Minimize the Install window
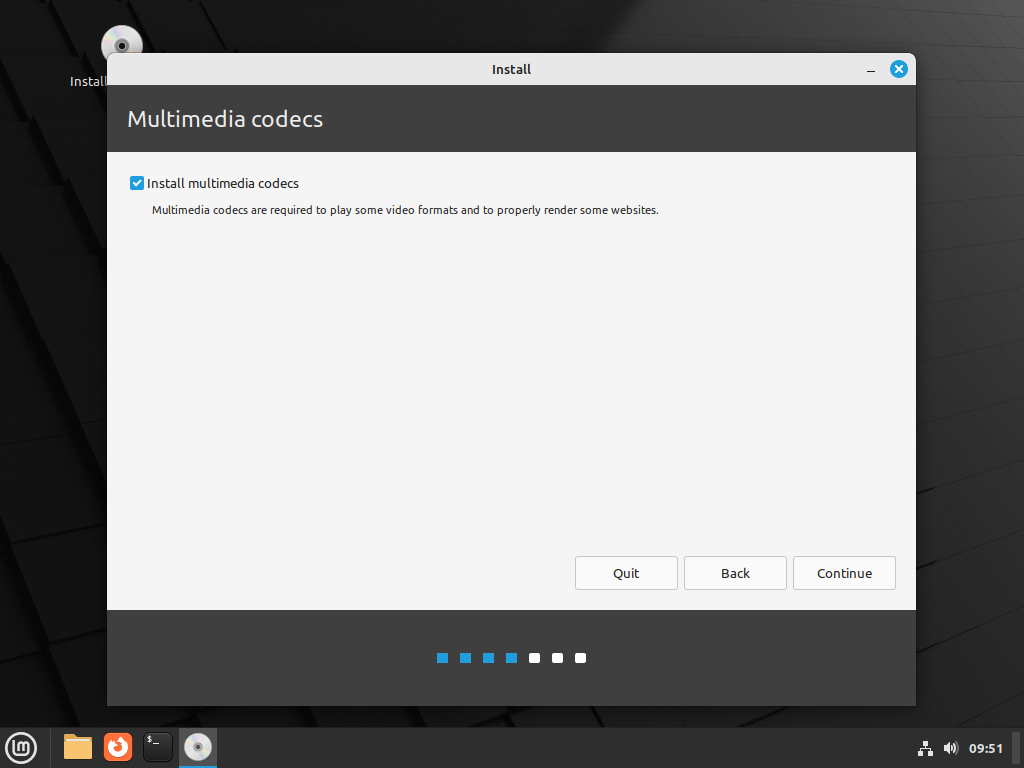The image size is (1024, 768). click(871, 70)
